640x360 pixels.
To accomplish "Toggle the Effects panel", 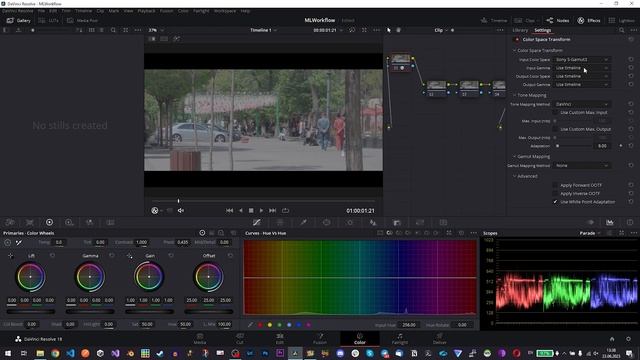I will point(589,20).
